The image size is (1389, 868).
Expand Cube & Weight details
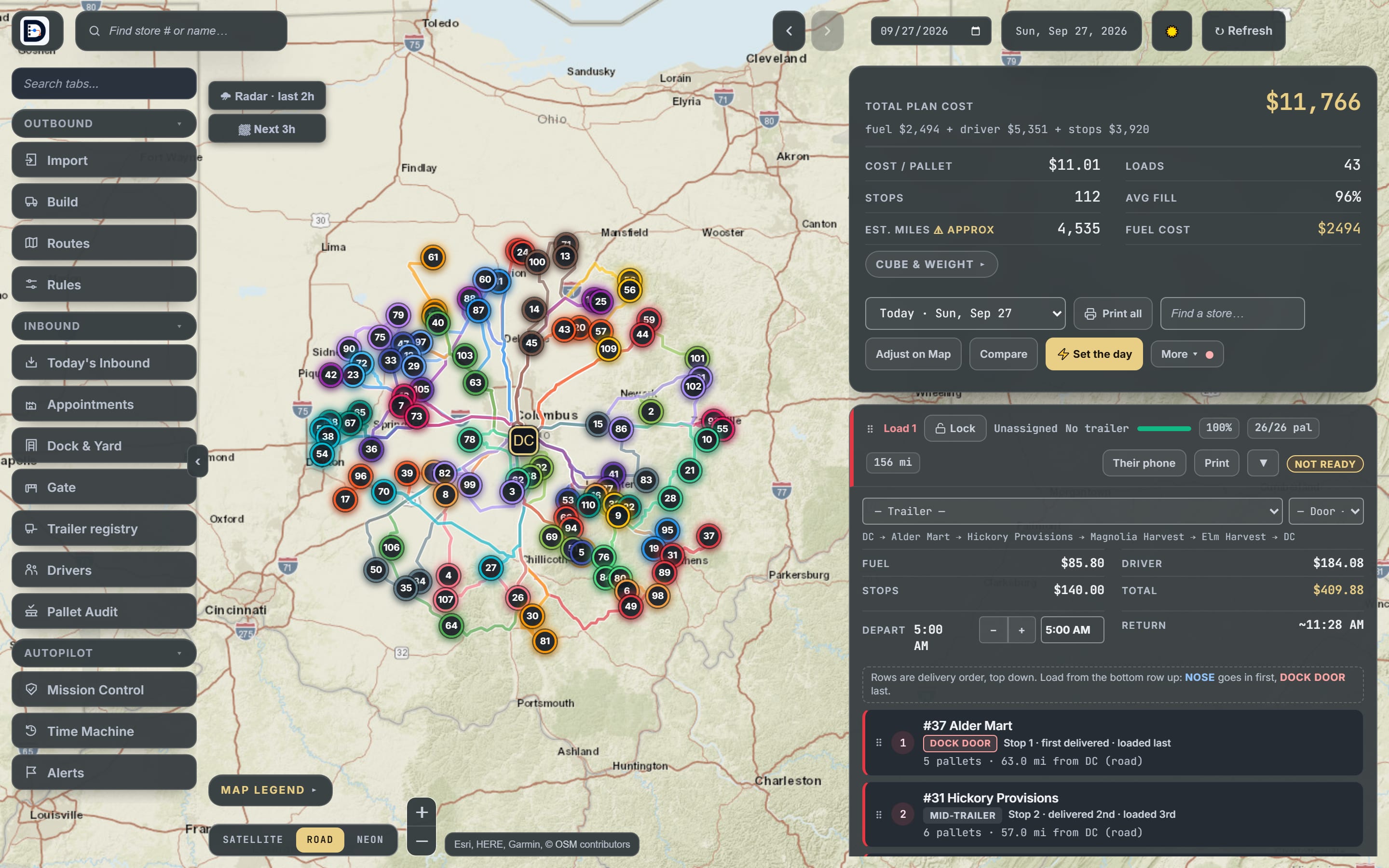point(931,264)
